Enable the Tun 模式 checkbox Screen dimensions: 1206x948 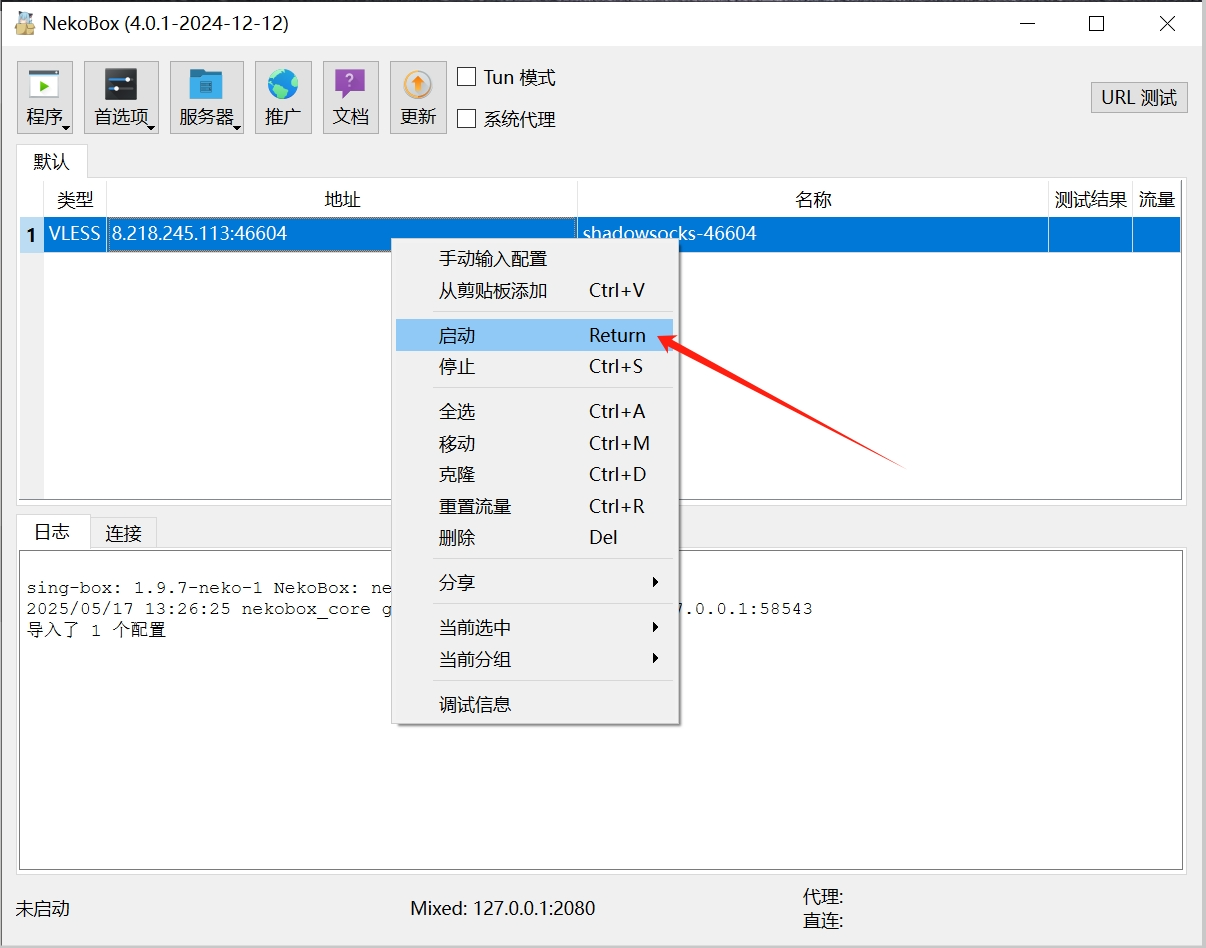(466, 77)
